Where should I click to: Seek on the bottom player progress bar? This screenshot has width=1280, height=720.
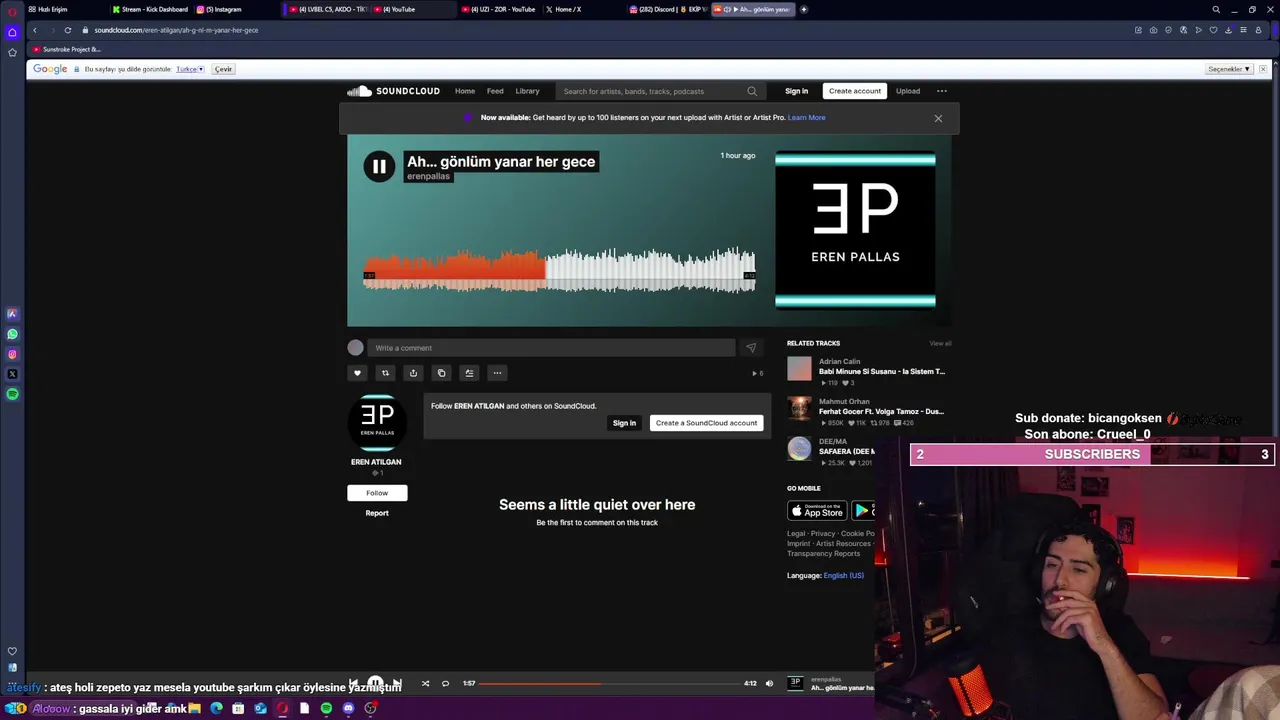[x=611, y=684]
